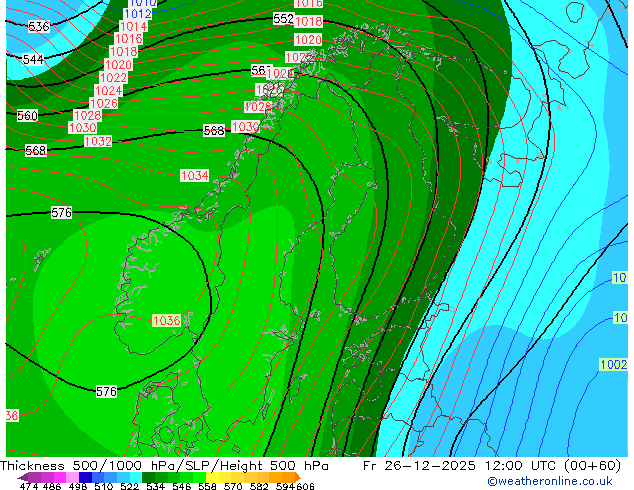634x490 pixels.
Task: Select the 576 label above Norway coast
Action: pos(61,212)
